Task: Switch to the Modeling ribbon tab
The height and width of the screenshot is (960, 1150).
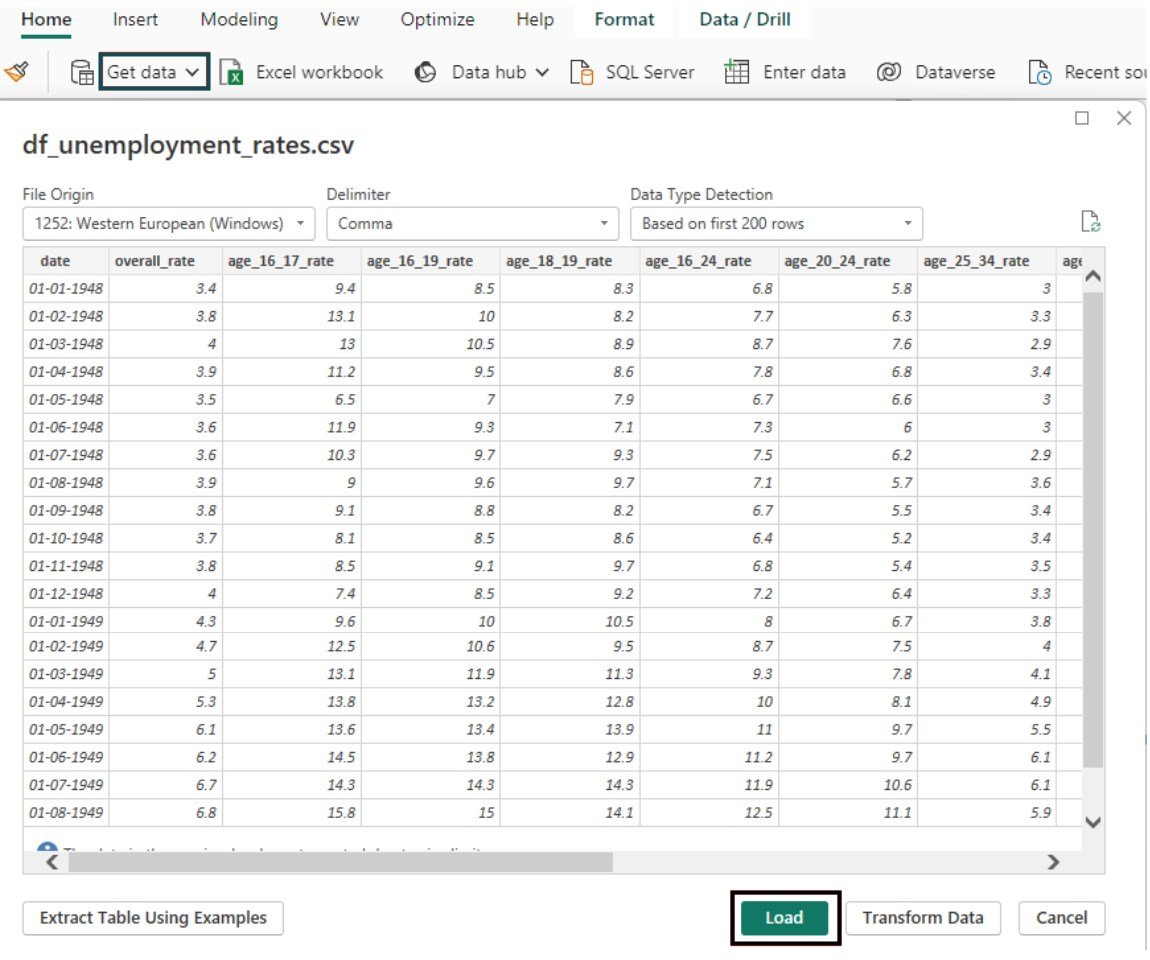Action: [x=239, y=19]
